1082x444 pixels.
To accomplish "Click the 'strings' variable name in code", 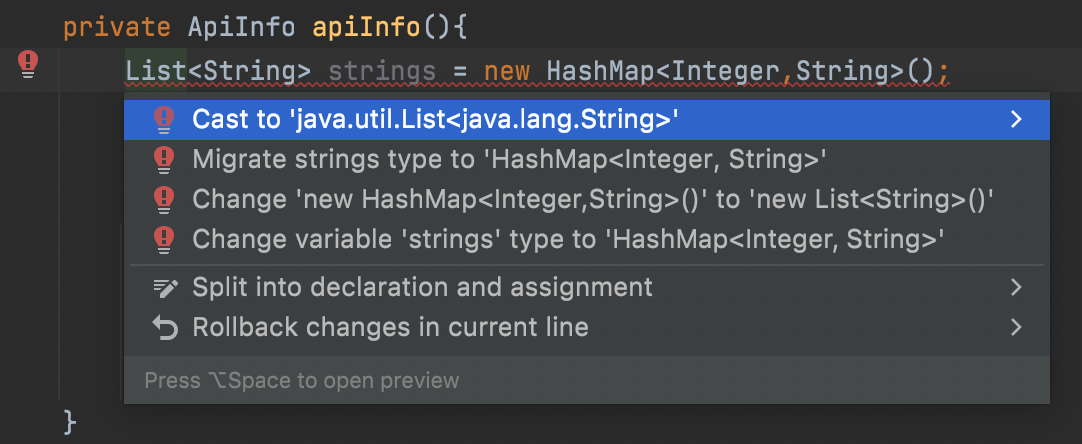I will tap(382, 71).
